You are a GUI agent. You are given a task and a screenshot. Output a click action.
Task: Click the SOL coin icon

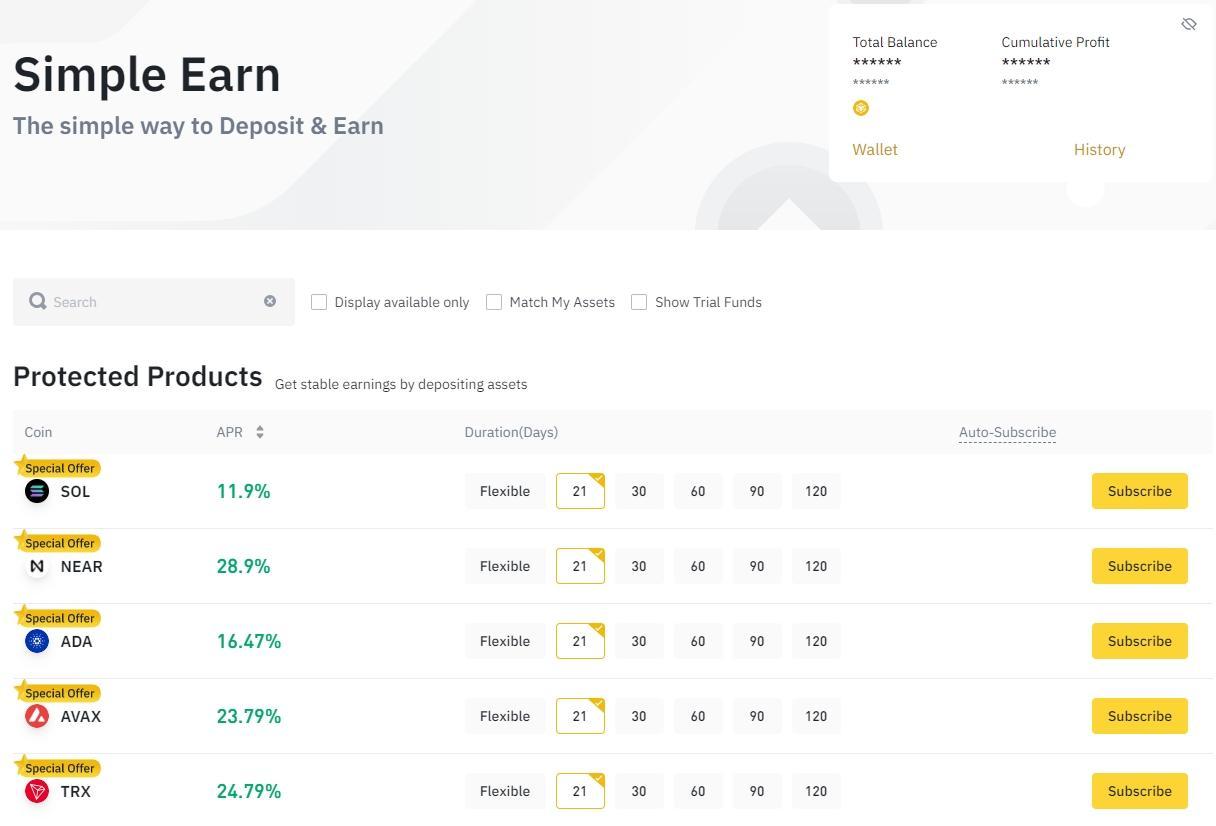(x=37, y=491)
